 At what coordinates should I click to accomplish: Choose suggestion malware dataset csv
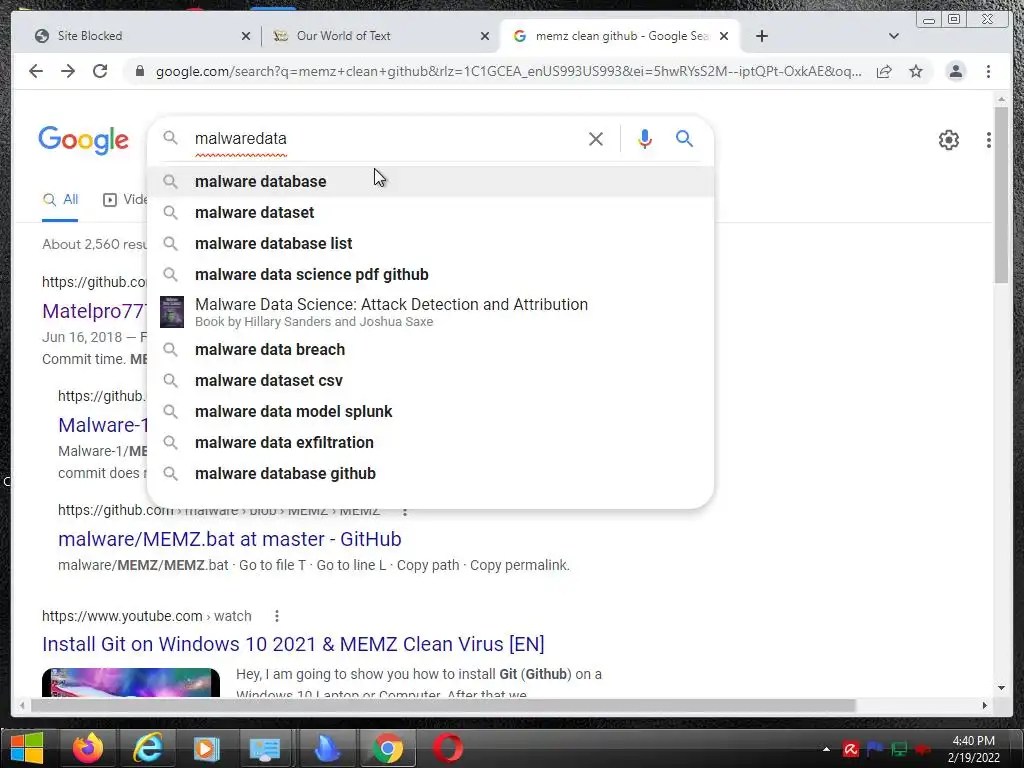(431, 381)
